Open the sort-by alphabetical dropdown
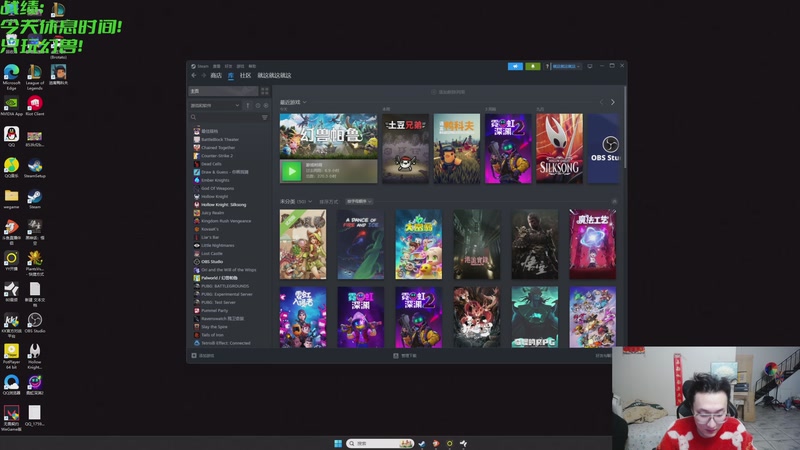The width and height of the screenshot is (800, 450). coord(359,202)
